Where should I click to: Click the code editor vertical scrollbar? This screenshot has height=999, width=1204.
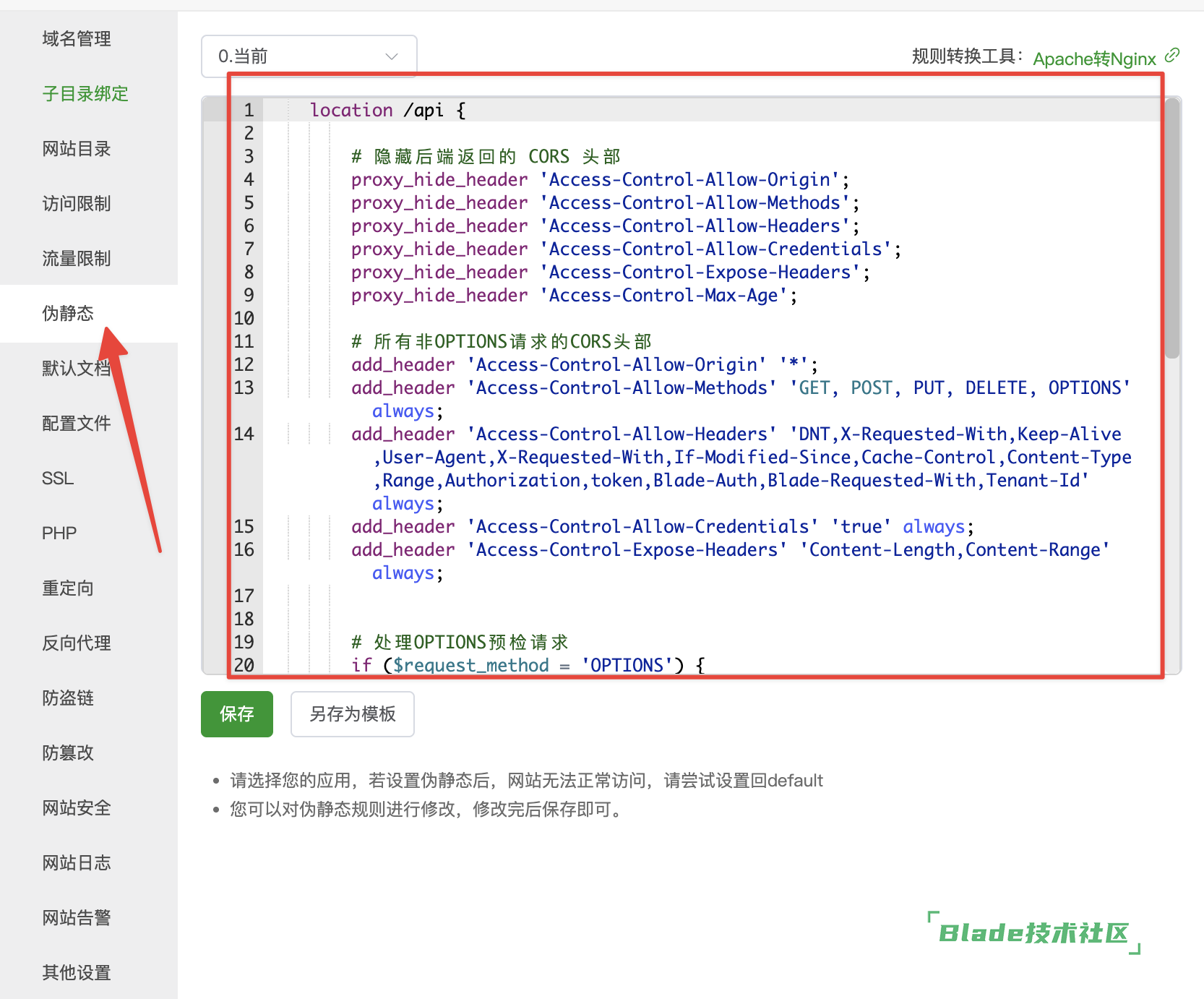coord(1172,231)
